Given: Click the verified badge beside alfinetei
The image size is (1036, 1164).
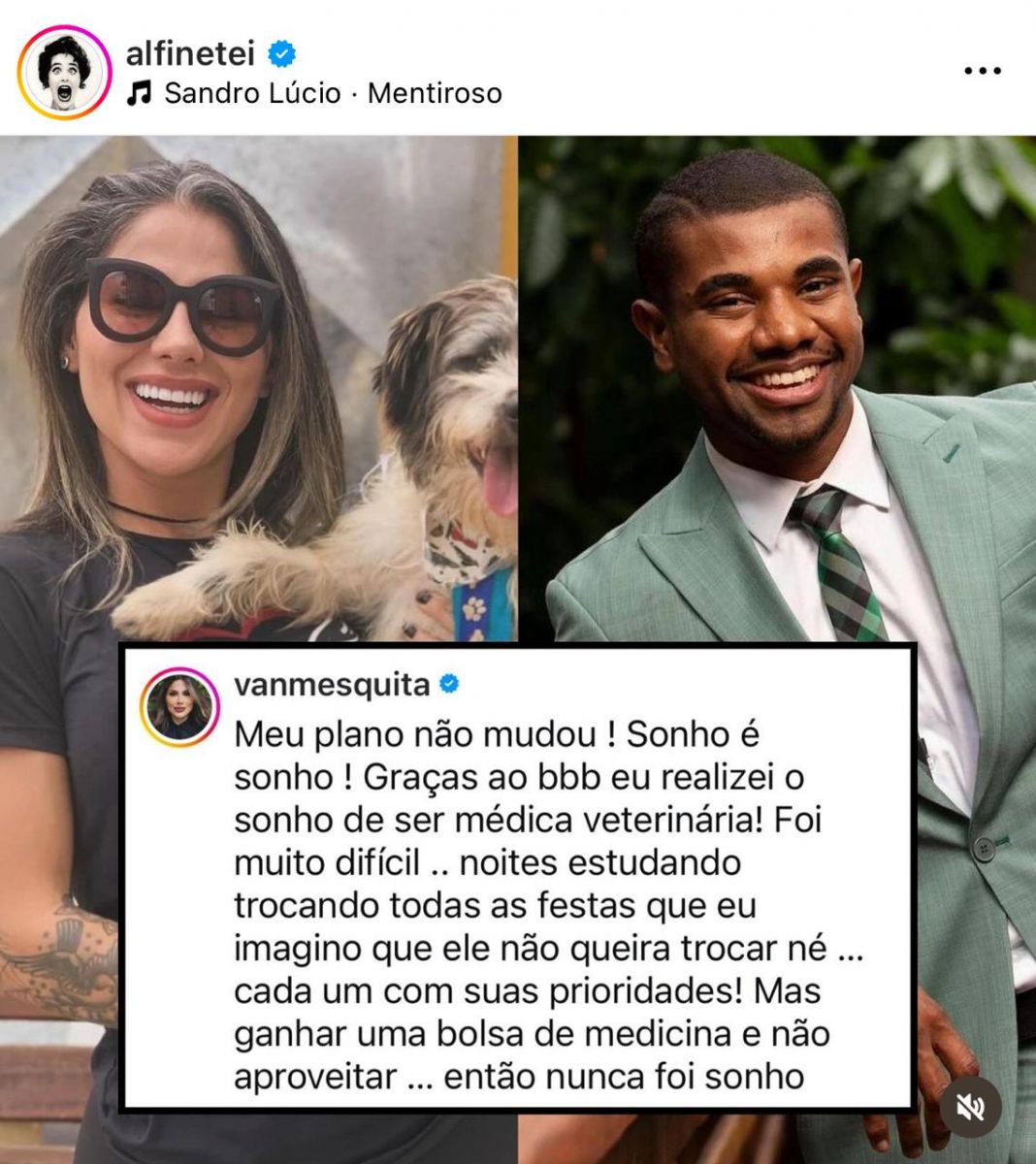Looking at the screenshot, I should pos(282,54).
